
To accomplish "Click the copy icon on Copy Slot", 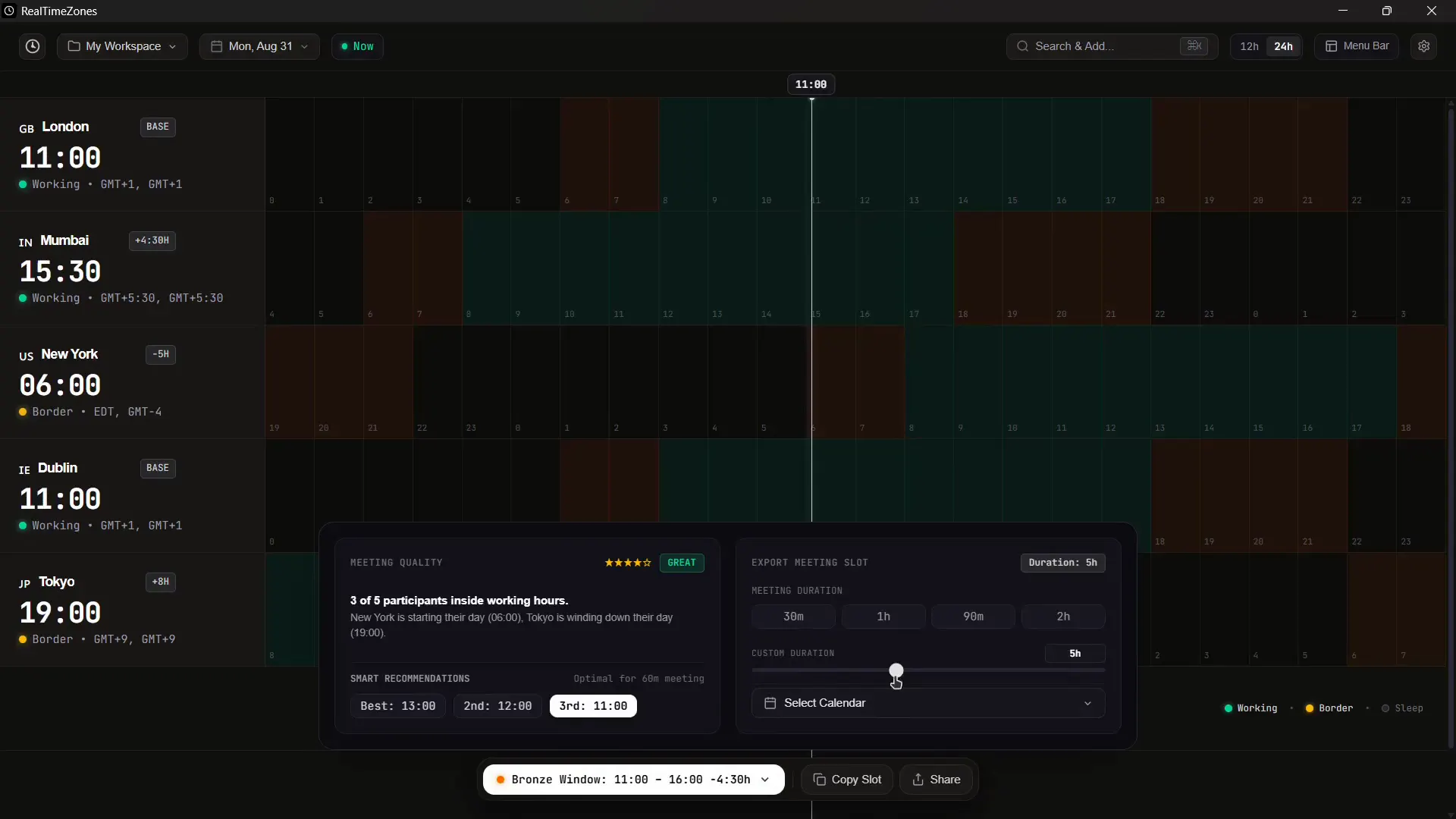I will pyautogui.click(x=820, y=780).
